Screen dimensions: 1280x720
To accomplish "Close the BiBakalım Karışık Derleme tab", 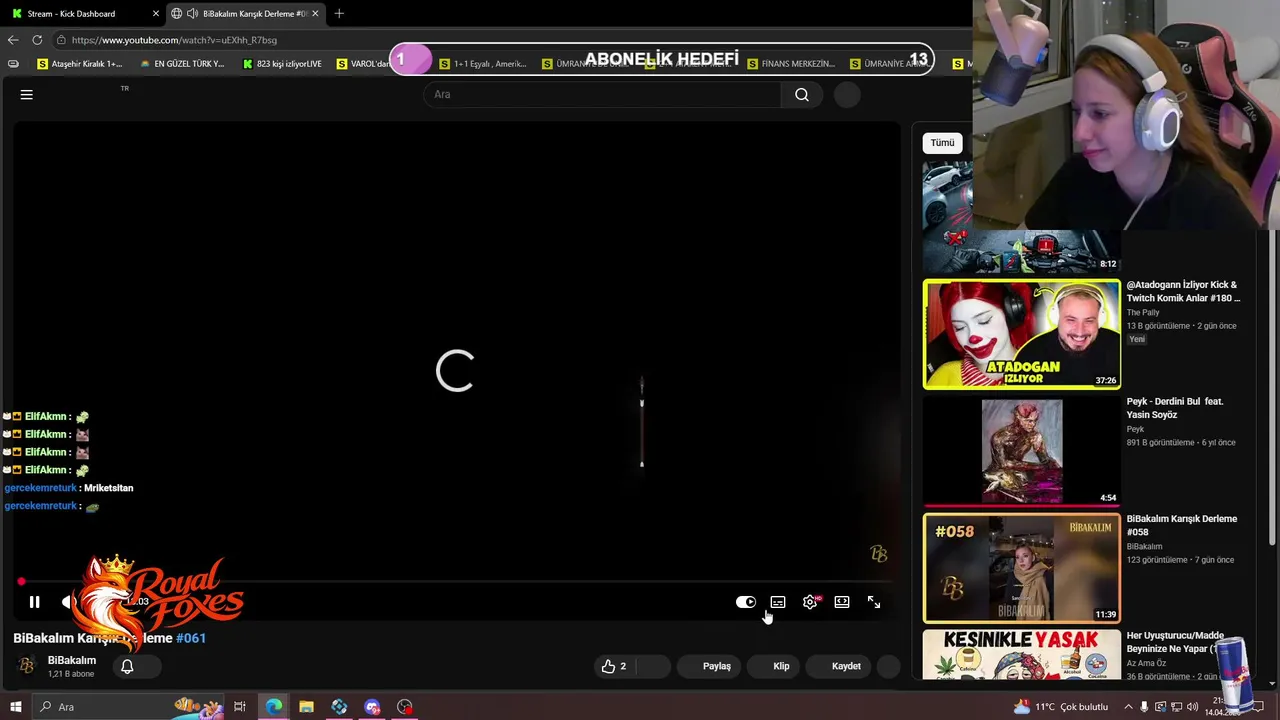I will [x=315, y=14].
